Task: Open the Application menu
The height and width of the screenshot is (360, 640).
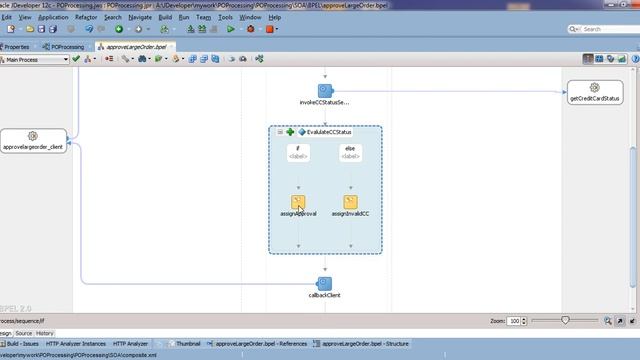Action: point(53,17)
